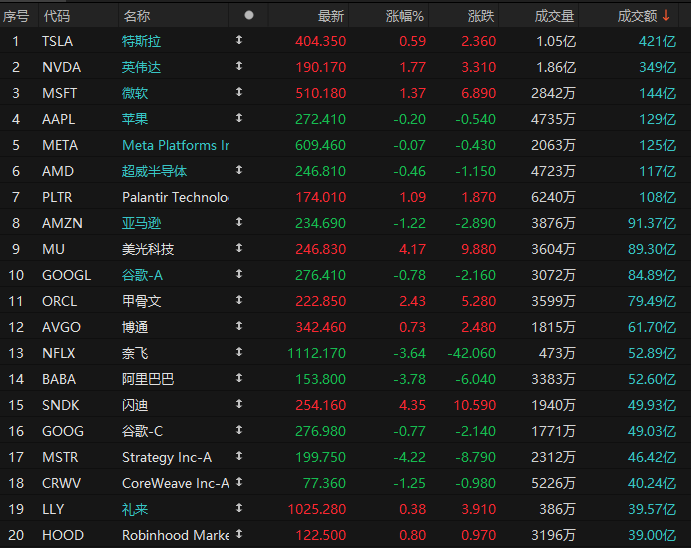The width and height of the screenshot is (691, 548).
Task: Click the 39.00亿 turnover value
Action: (652, 535)
